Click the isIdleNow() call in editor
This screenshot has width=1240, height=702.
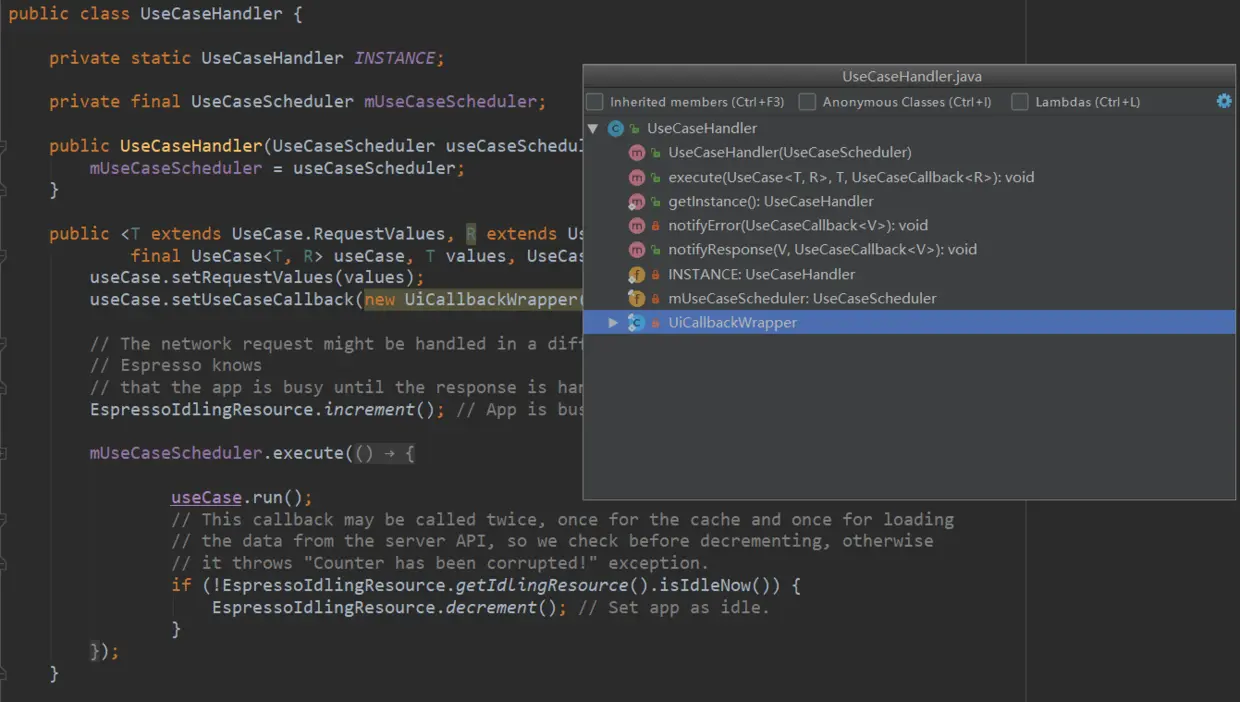(x=719, y=585)
